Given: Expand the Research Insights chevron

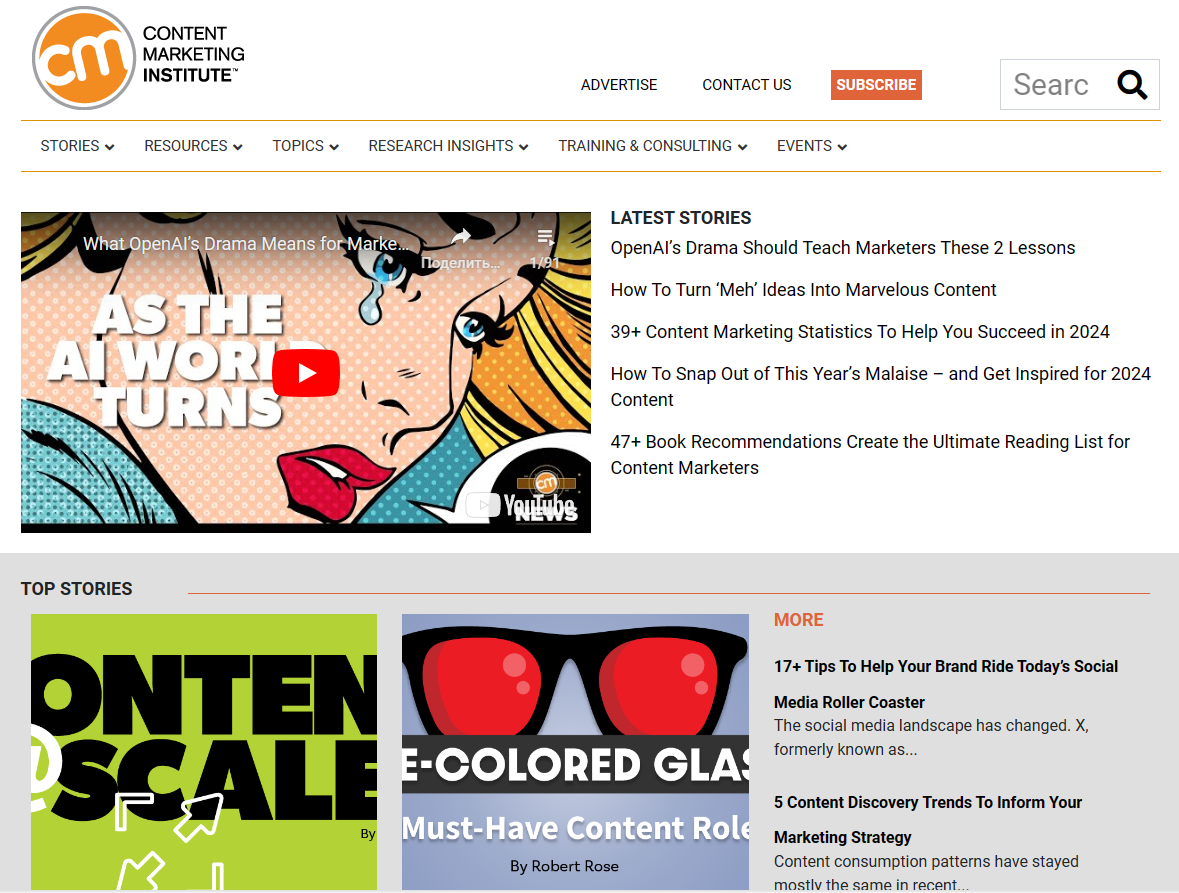Looking at the screenshot, I should click(523, 147).
